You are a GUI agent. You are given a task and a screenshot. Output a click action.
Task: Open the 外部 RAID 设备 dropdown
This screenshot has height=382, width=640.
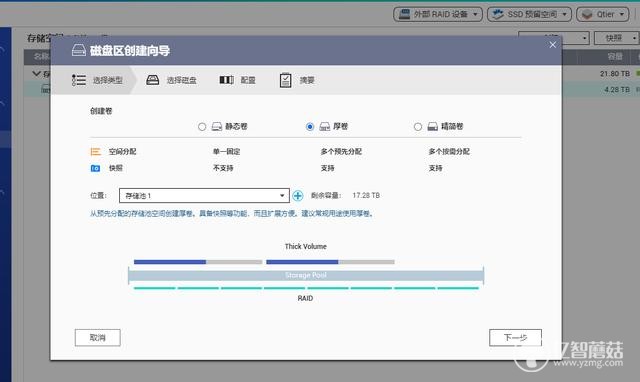coord(438,14)
